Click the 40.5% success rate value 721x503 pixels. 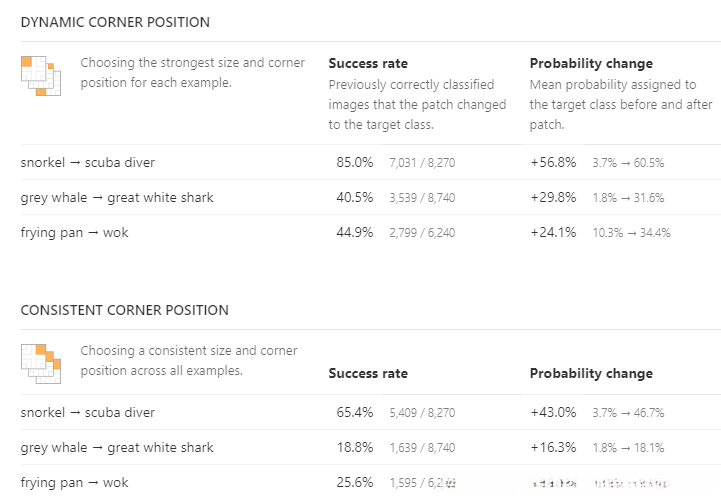[355, 197]
